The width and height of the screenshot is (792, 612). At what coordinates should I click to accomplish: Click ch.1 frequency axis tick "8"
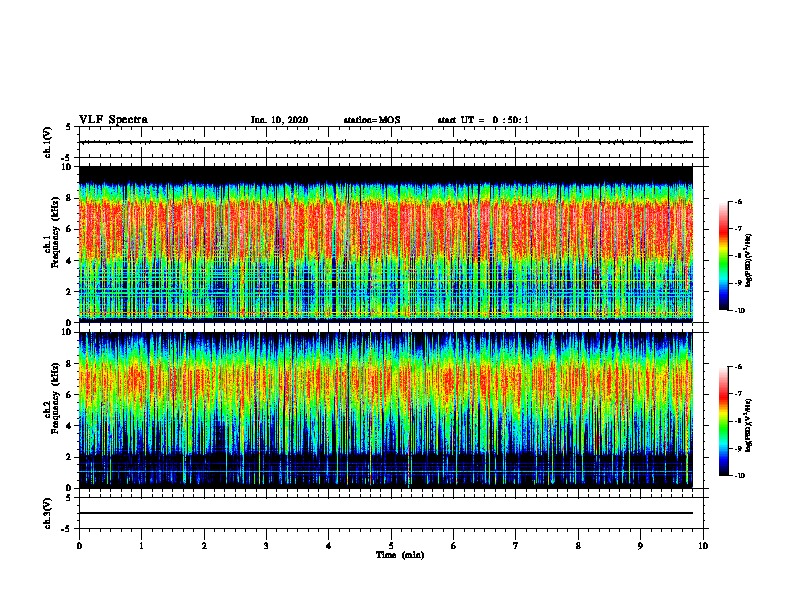coord(69,198)
